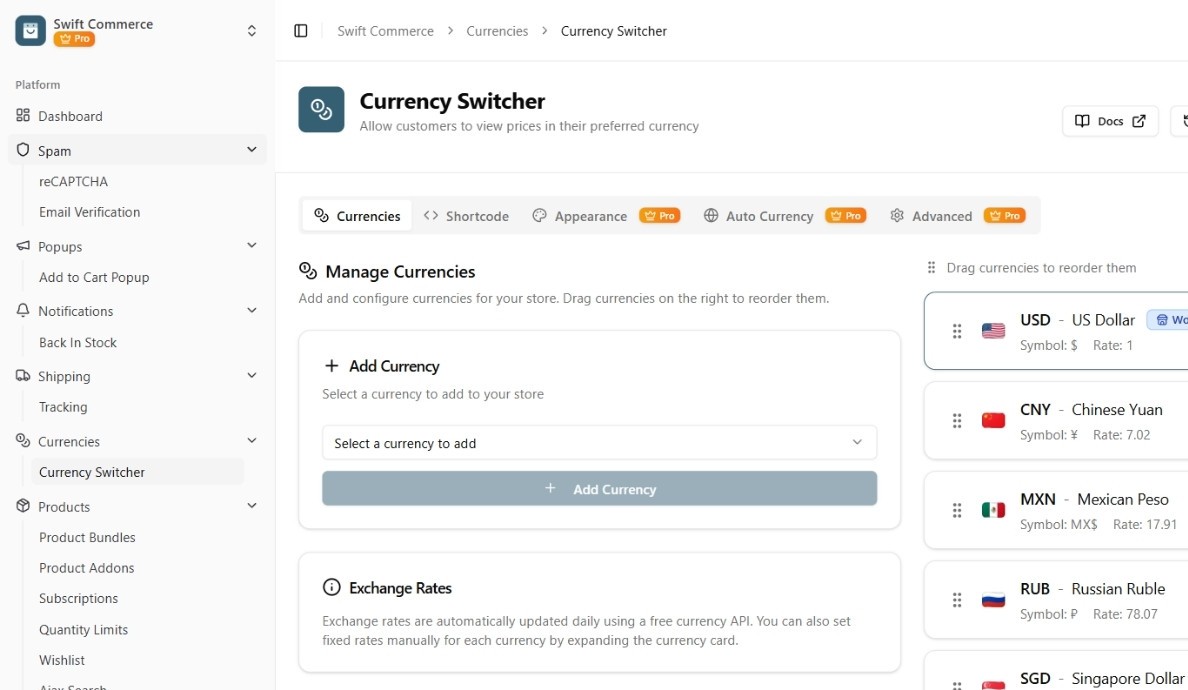Click the Currency Switcher header icon
The width and height of the screenshot is (1188, 690).
321,109
